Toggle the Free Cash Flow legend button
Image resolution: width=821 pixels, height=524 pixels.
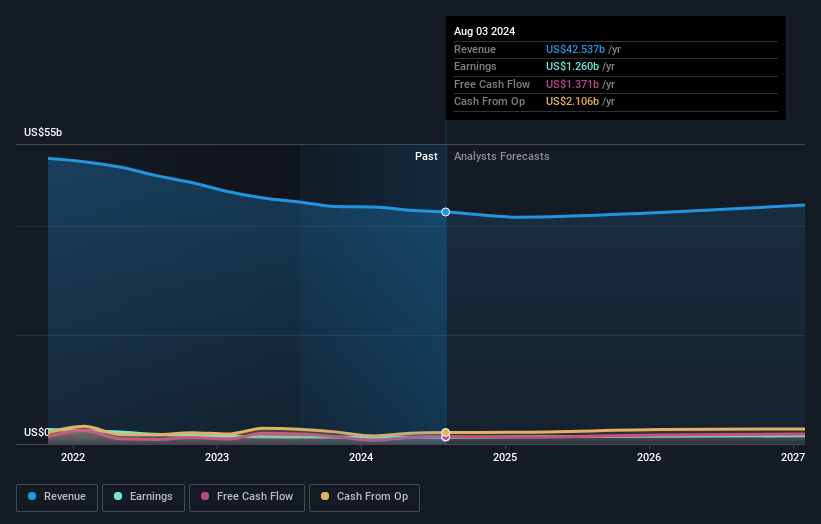pos(247,497)
